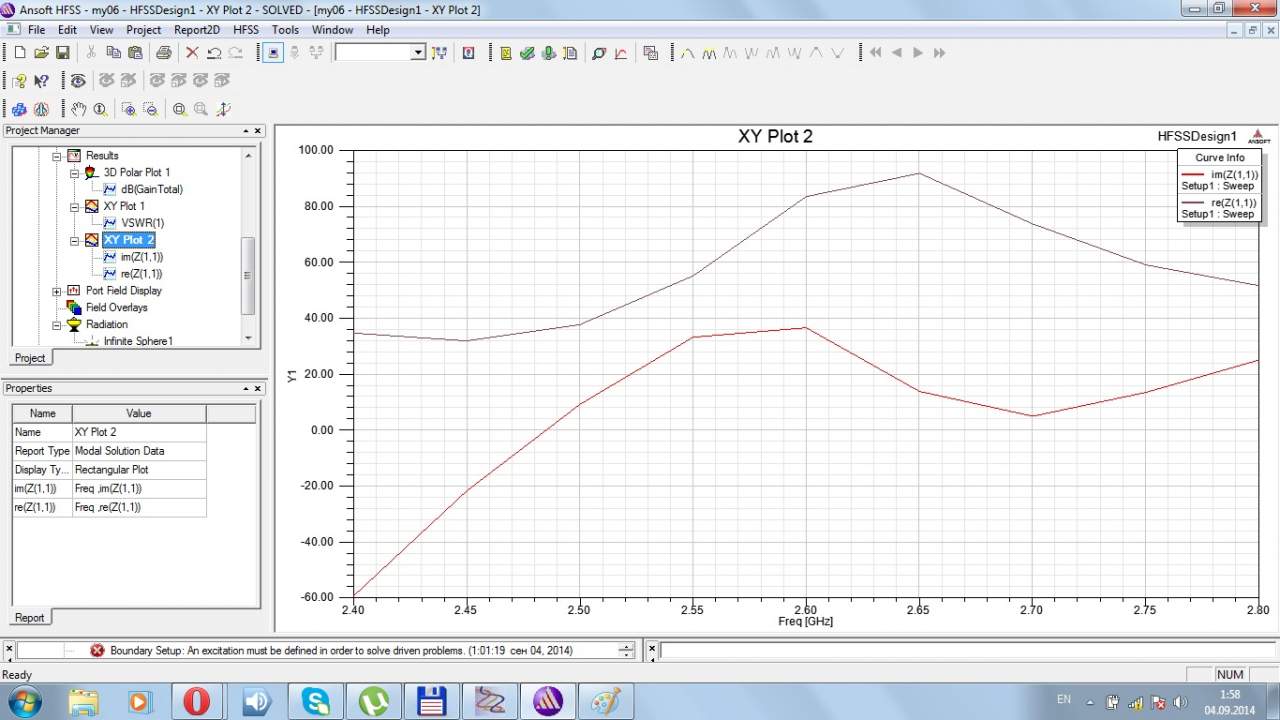Click the Save project icon
This screenshot has width=1280, height=720.
point(62,53)
